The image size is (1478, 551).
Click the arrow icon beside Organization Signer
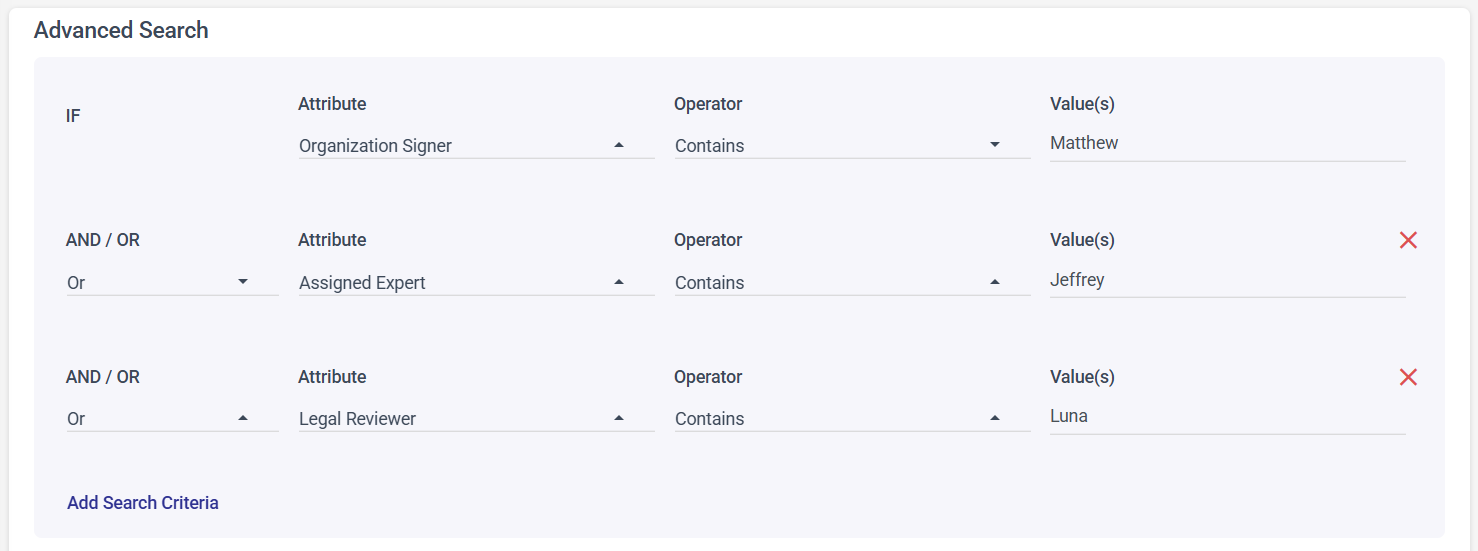click(x=619, y=145)
